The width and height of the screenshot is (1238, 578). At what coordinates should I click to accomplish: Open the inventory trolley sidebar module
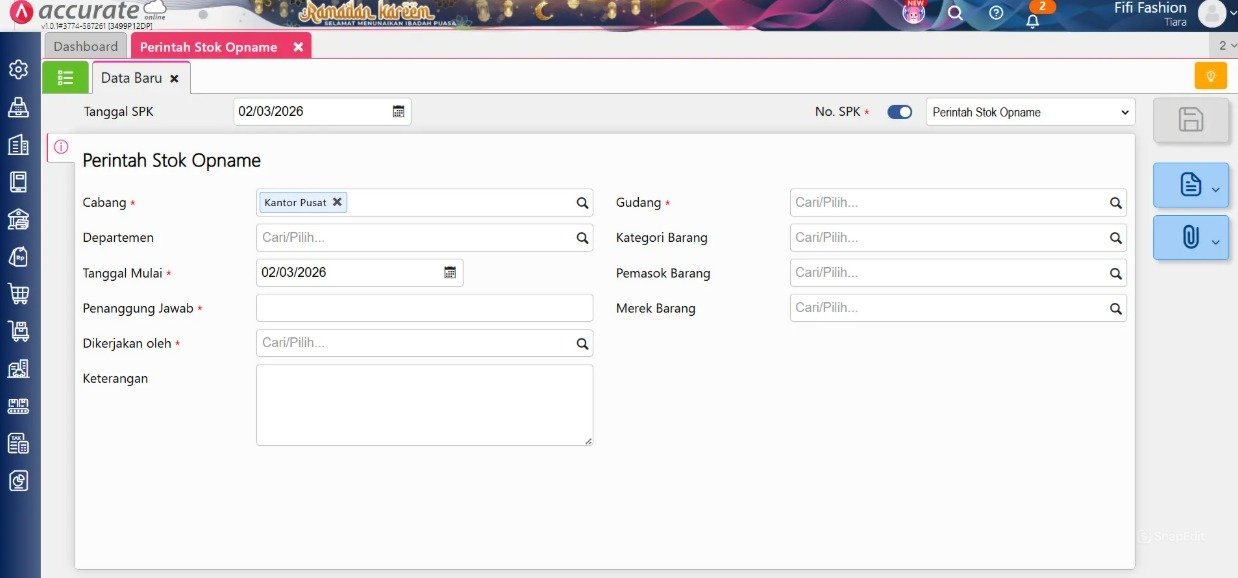tap(18, 331)
